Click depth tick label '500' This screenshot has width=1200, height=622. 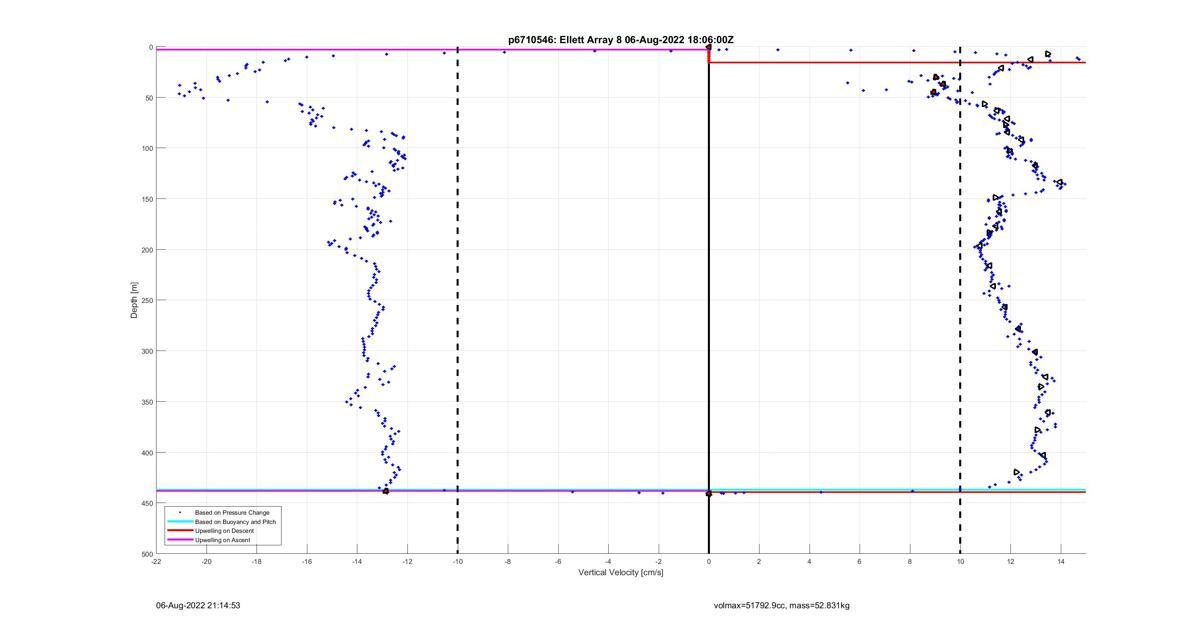tap(146, 554)
